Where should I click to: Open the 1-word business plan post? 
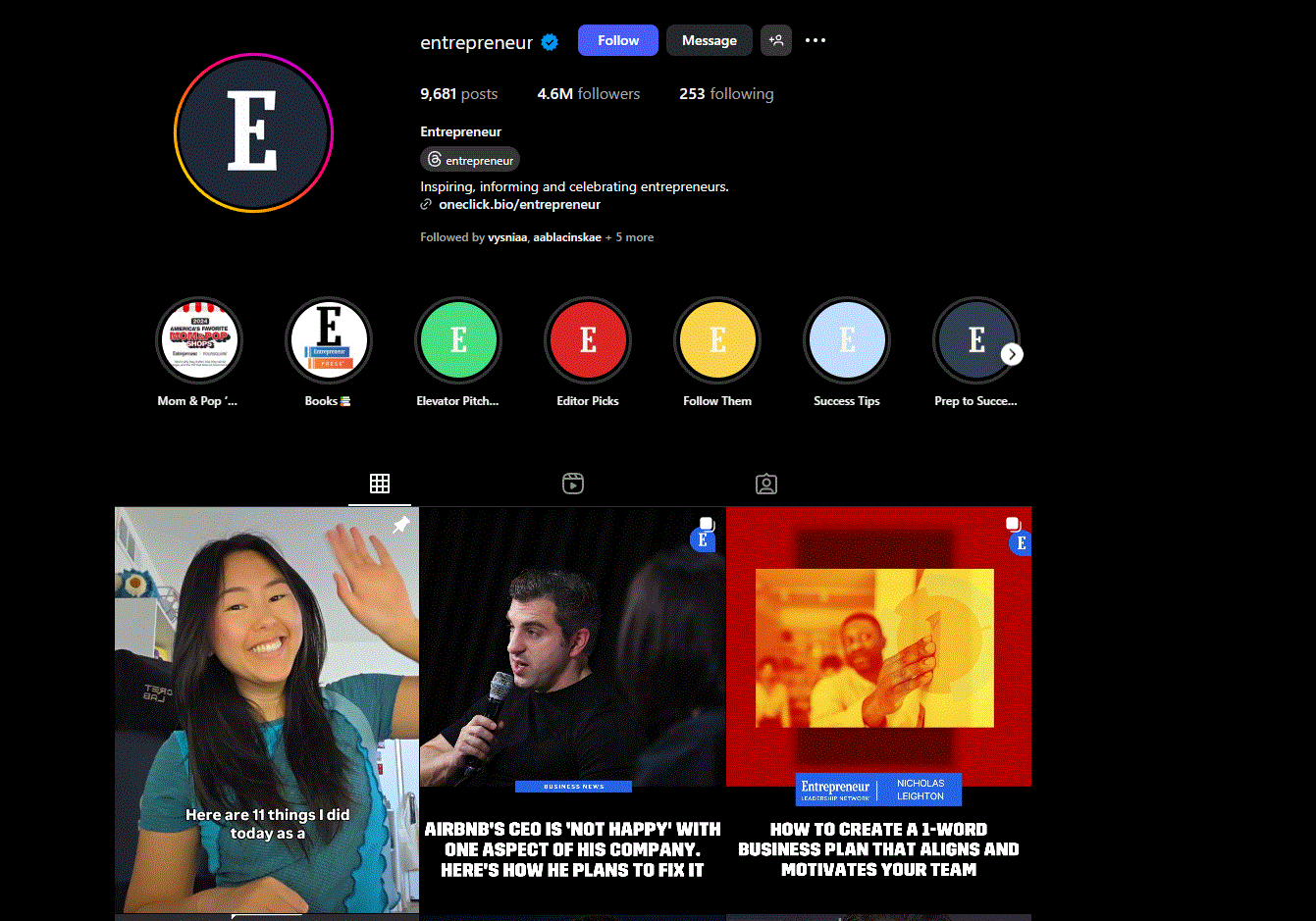pos(878,710)
